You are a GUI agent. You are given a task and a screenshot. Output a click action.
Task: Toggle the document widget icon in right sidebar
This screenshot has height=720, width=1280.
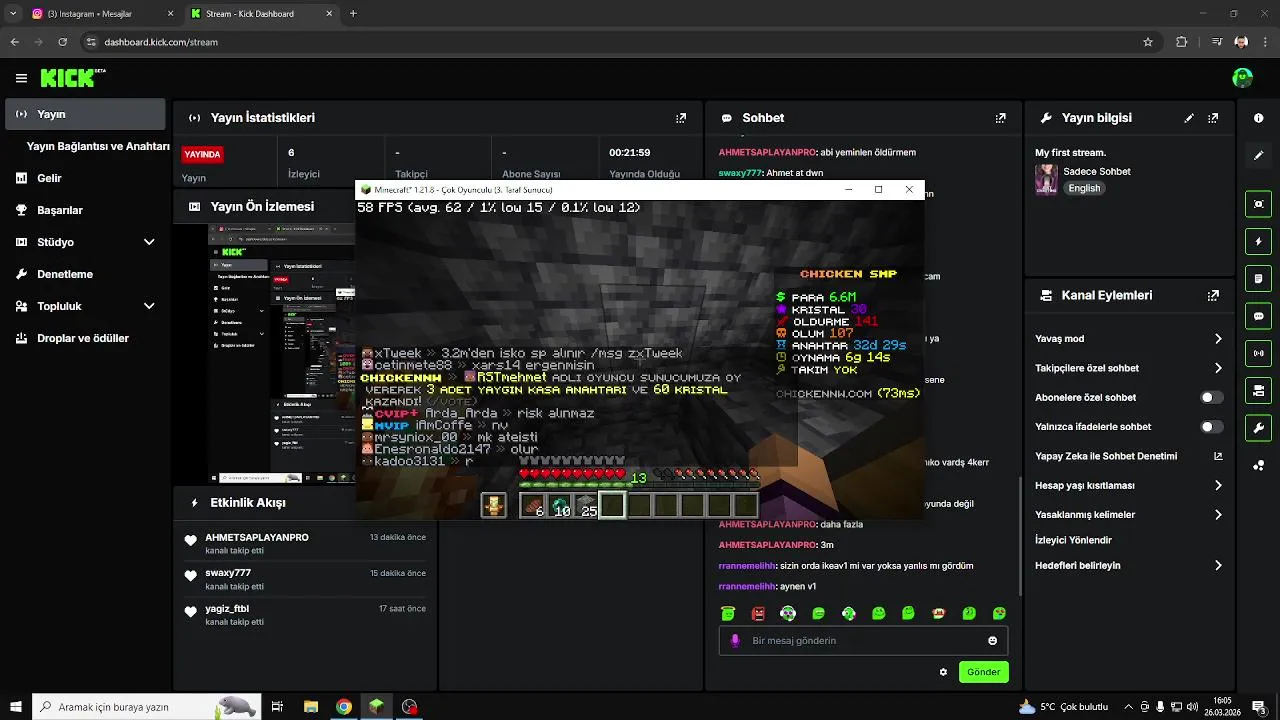click(1259, 278)
